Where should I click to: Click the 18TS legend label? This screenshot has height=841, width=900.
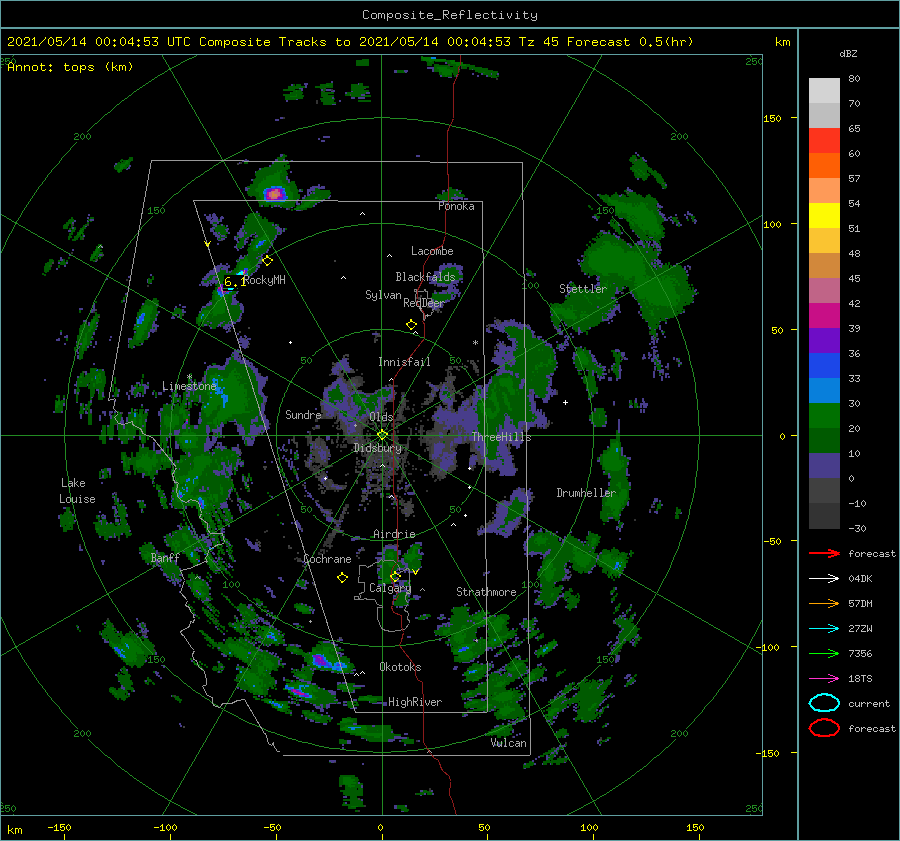[x=860, y=679]
